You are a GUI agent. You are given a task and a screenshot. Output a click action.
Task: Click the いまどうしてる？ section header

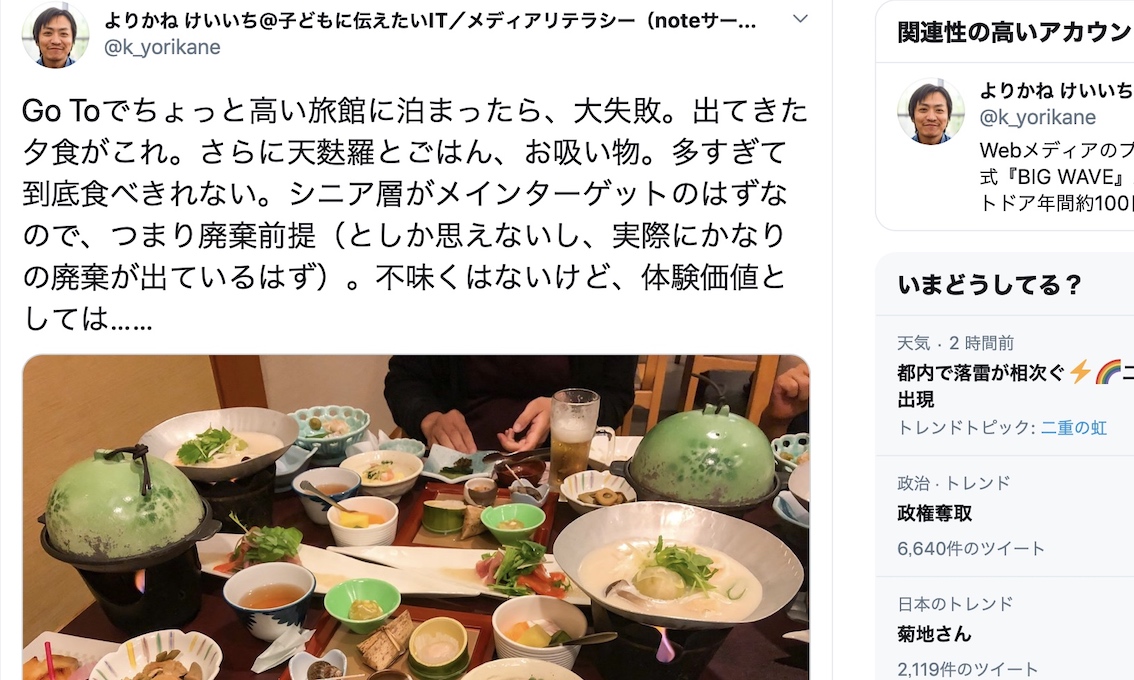(989, 284)
